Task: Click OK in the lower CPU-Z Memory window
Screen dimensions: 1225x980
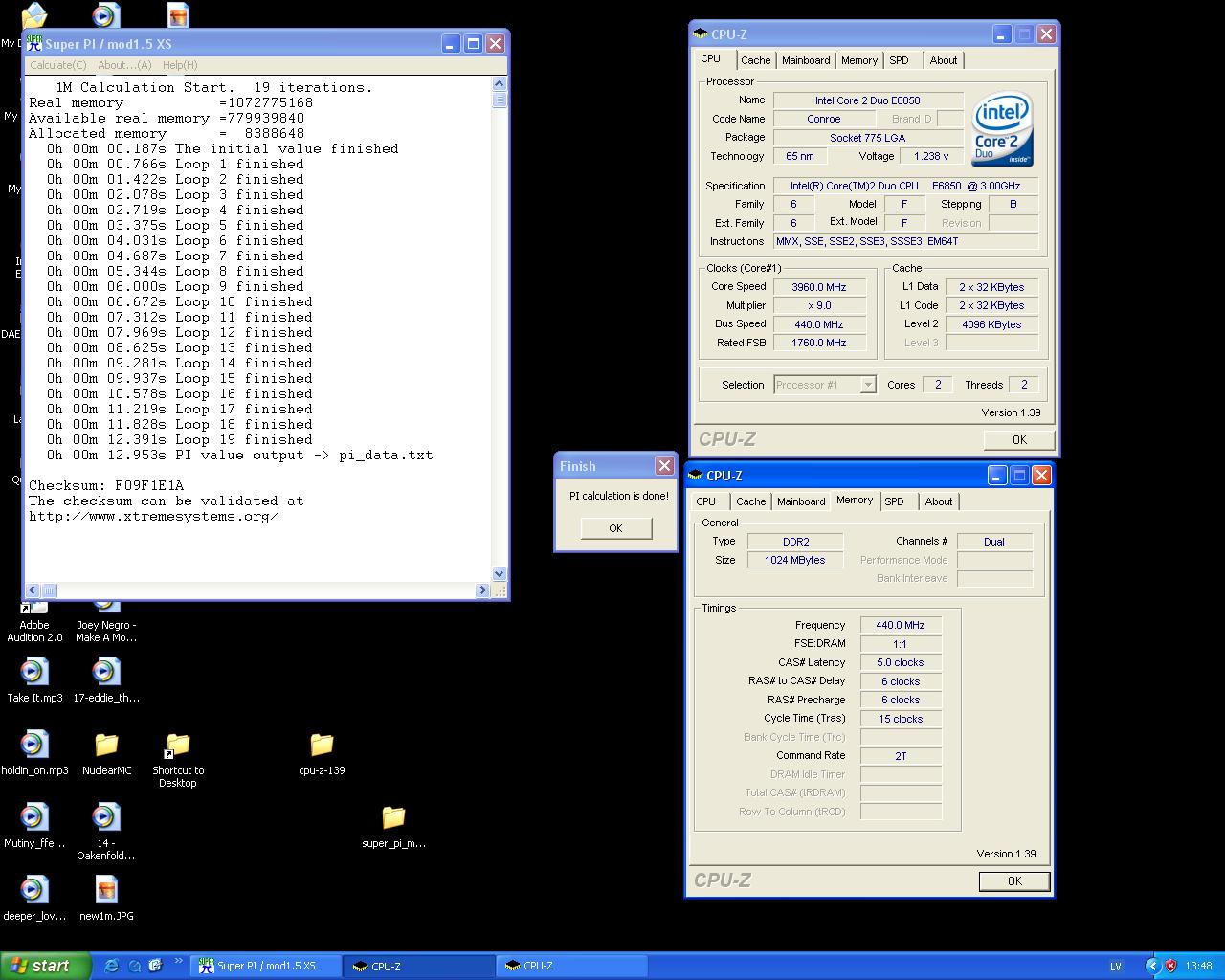Action: 1014,881
